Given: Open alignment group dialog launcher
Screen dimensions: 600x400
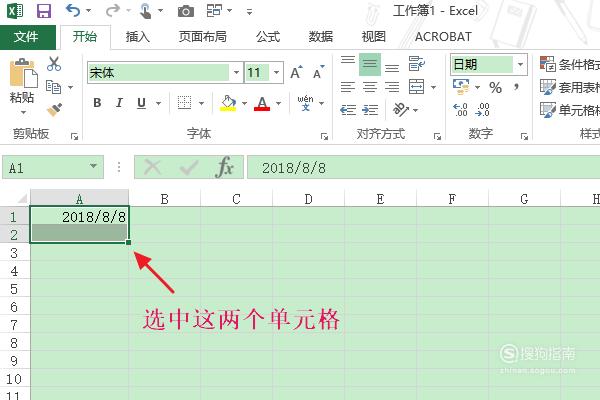Looking at the screenshot, I should pos(437,137).
